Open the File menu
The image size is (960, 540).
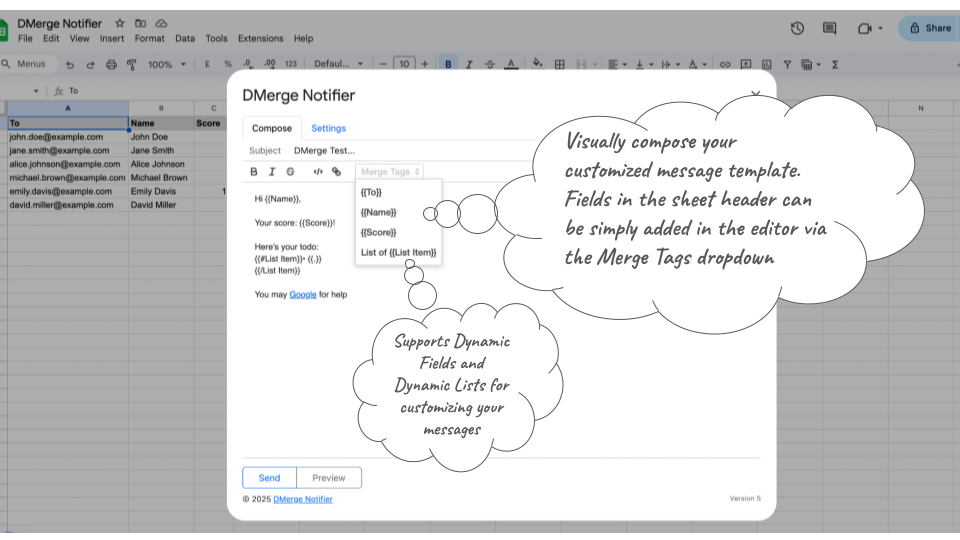(x=25, y=38)
